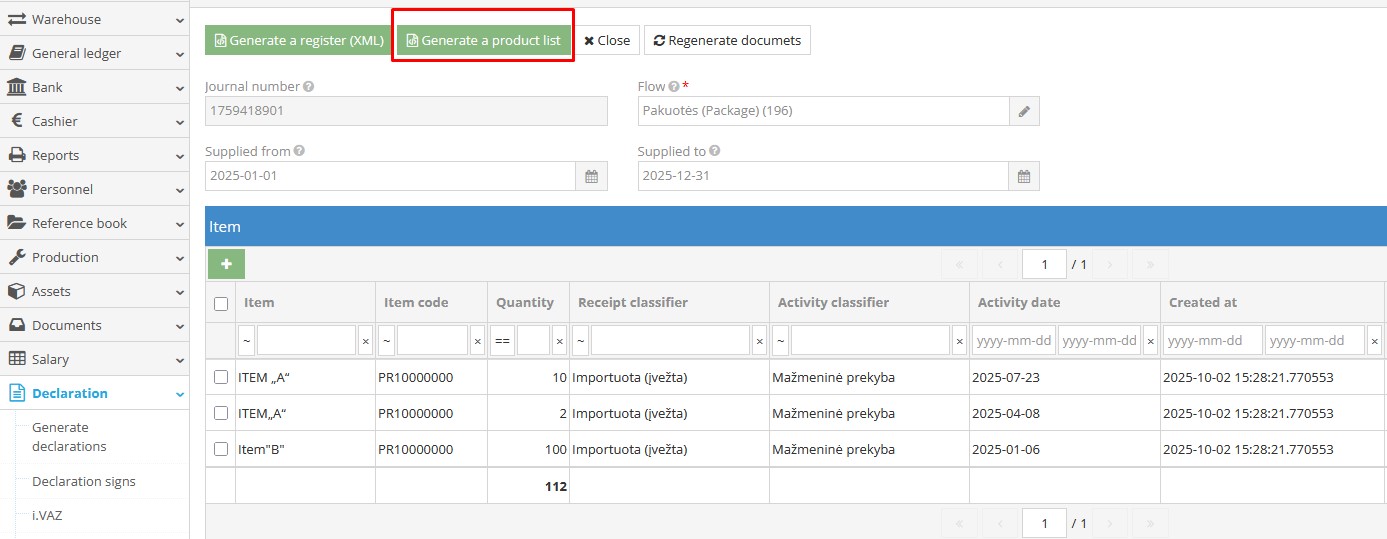The width and height of the screenshot is (1387, 539).
Task: Click Generate a register (XML) button
Action: click(300, 41)
